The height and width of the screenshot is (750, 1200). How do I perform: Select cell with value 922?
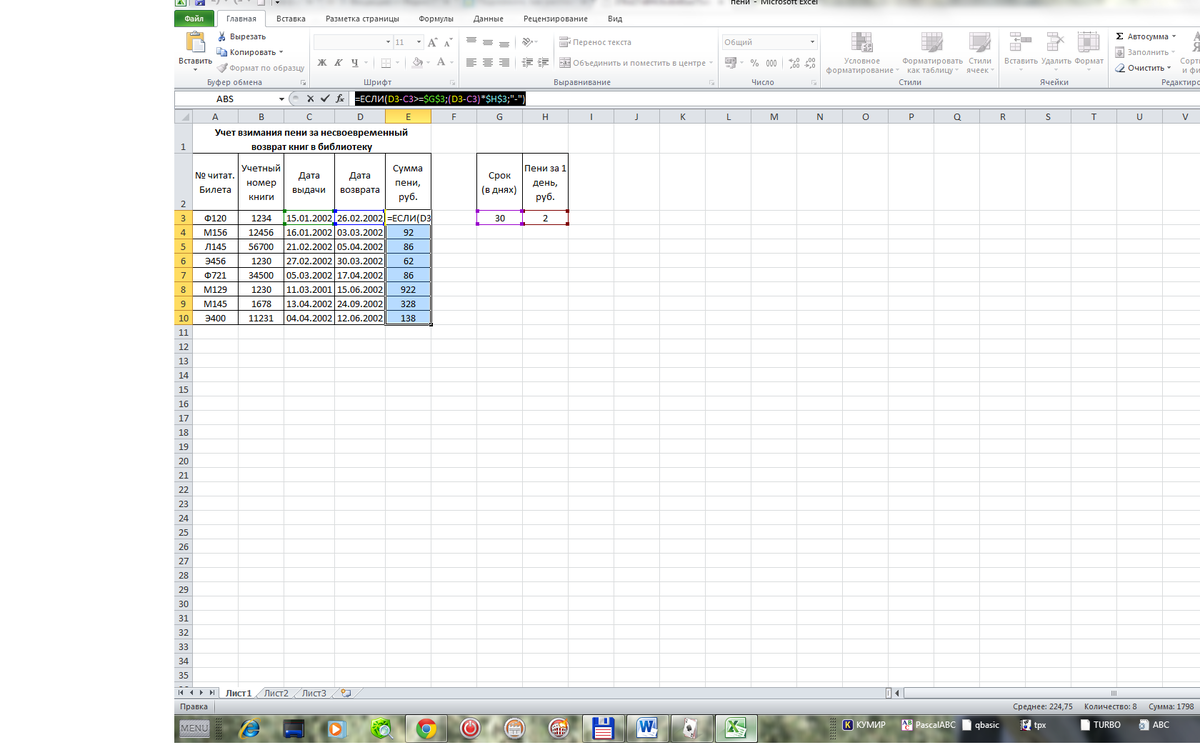click(x=408, y=289)
